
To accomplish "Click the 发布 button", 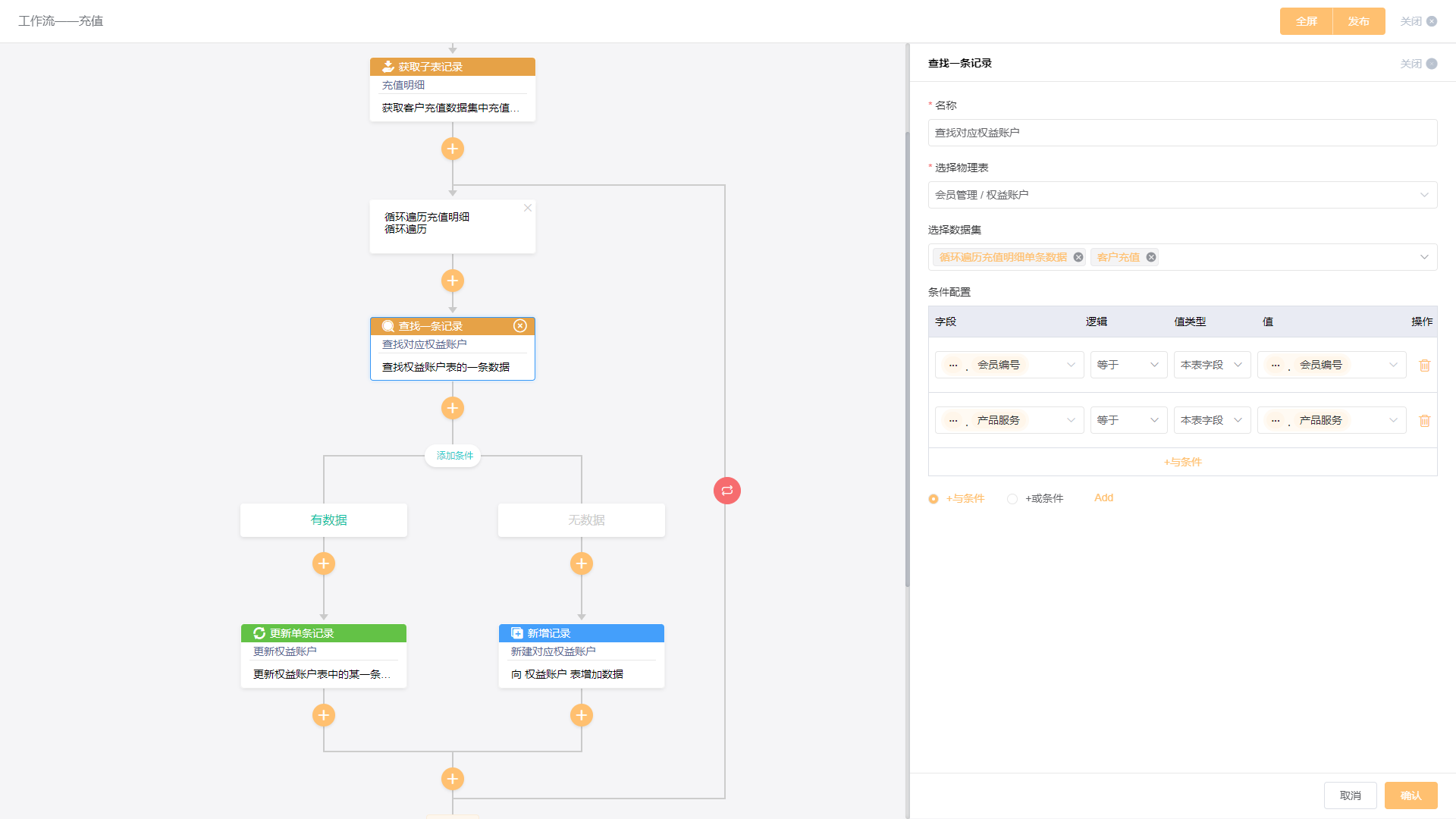I will [x=1359, y=21].
